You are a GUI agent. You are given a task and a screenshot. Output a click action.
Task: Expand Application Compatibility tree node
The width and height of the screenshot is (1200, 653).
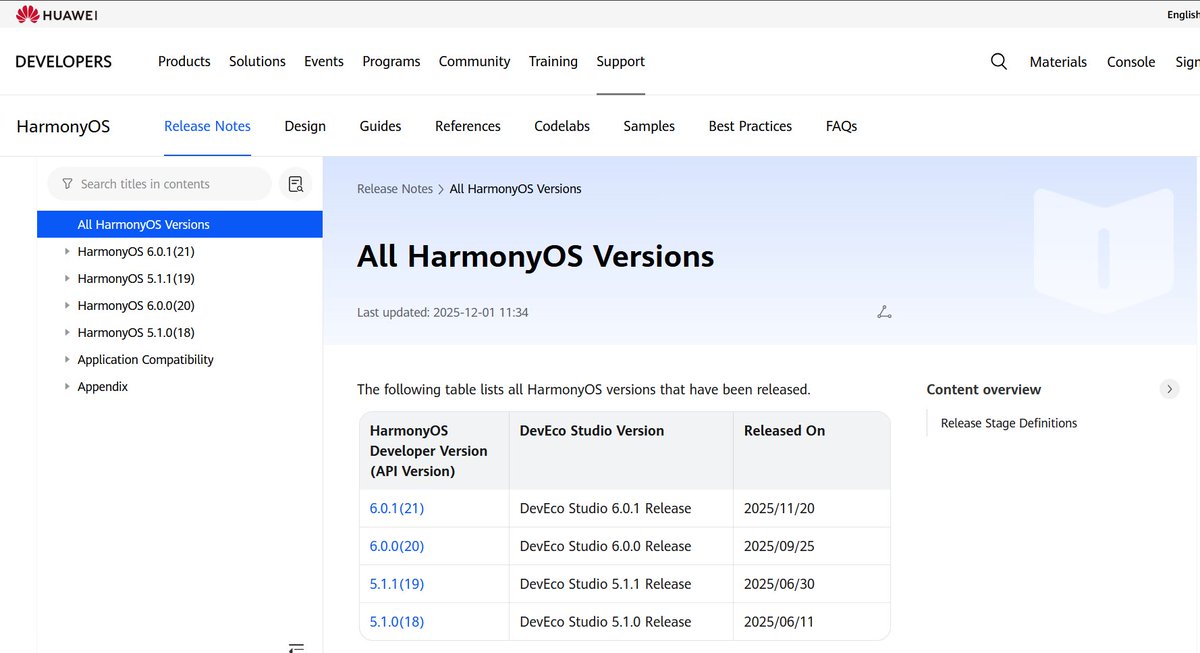(67, 359)
